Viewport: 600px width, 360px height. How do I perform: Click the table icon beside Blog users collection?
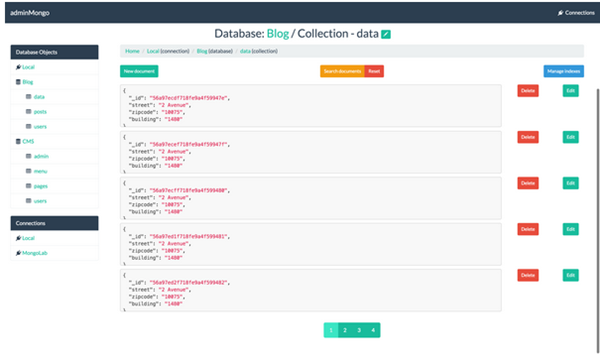[x=29, y=126]
